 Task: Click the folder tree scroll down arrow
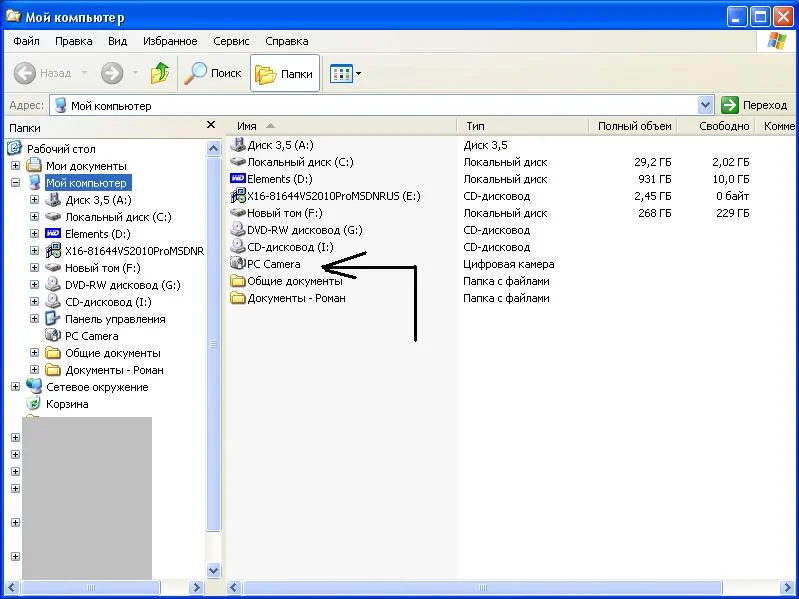[x=214, y=570]
